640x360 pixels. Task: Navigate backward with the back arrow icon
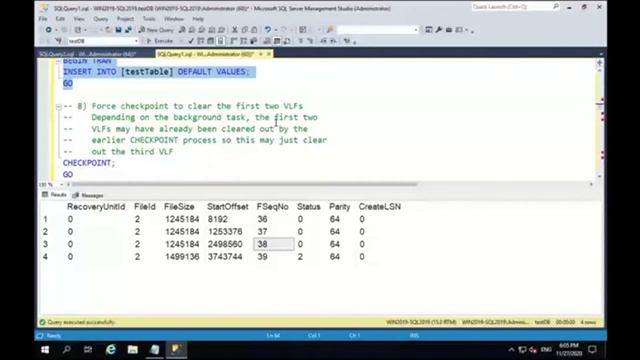point(48,30)
